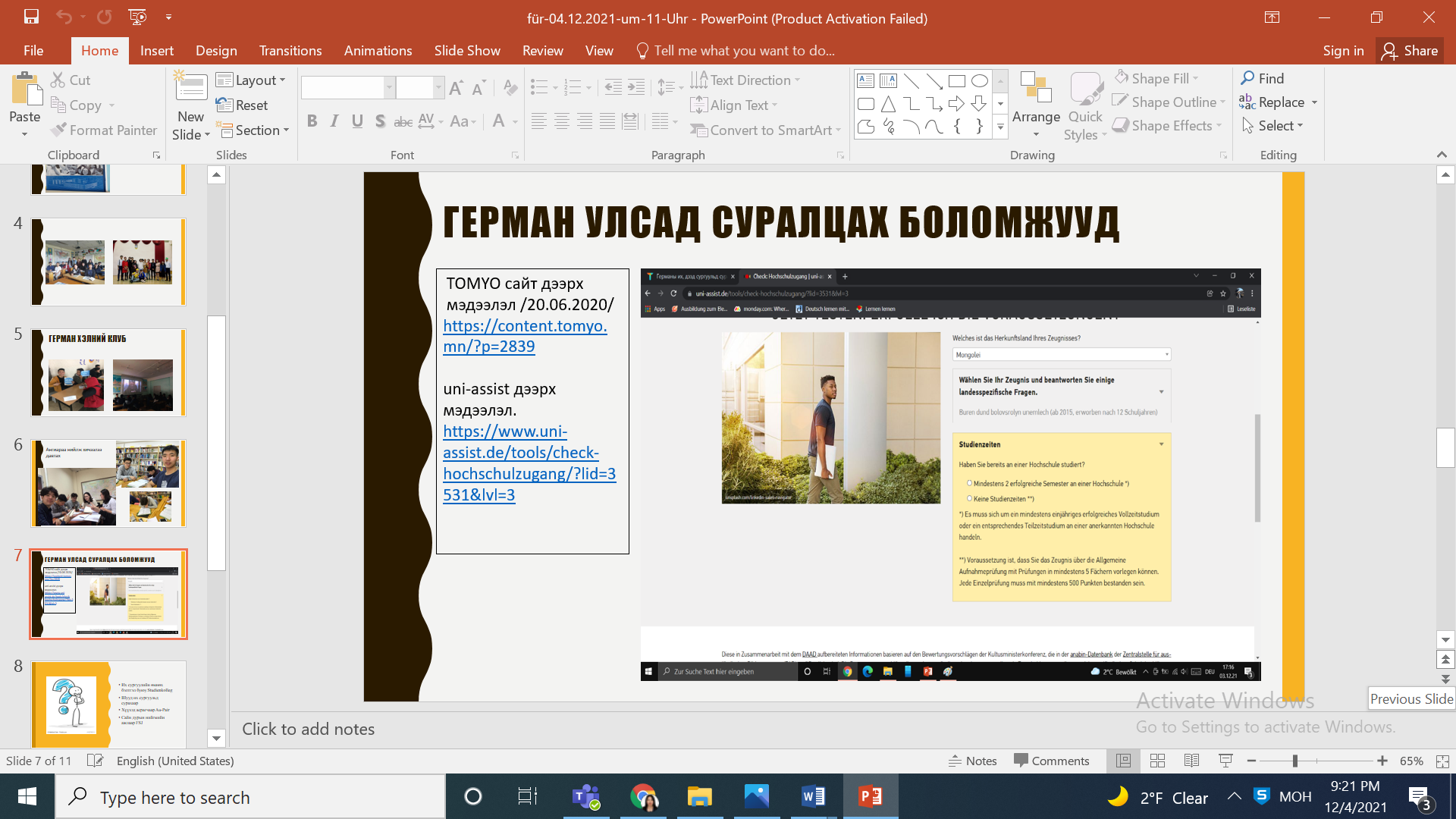Viewport: 1456px width, 819px height.
Task: Pick the Right Arrow shape in the gallery
Action: [x=957, y=104]
